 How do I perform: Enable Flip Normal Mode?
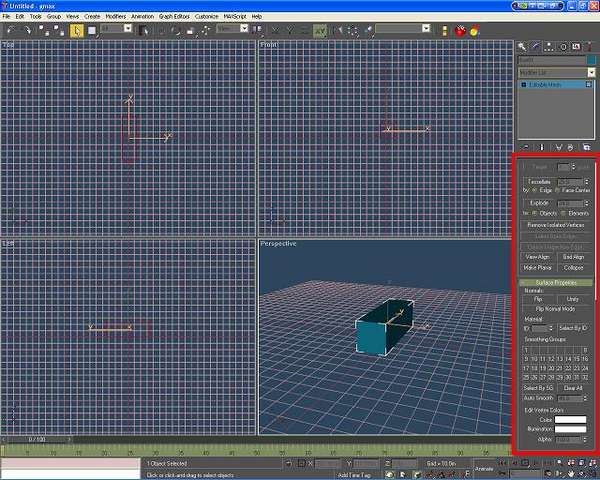pyautogui.click(x=555, y=309)
